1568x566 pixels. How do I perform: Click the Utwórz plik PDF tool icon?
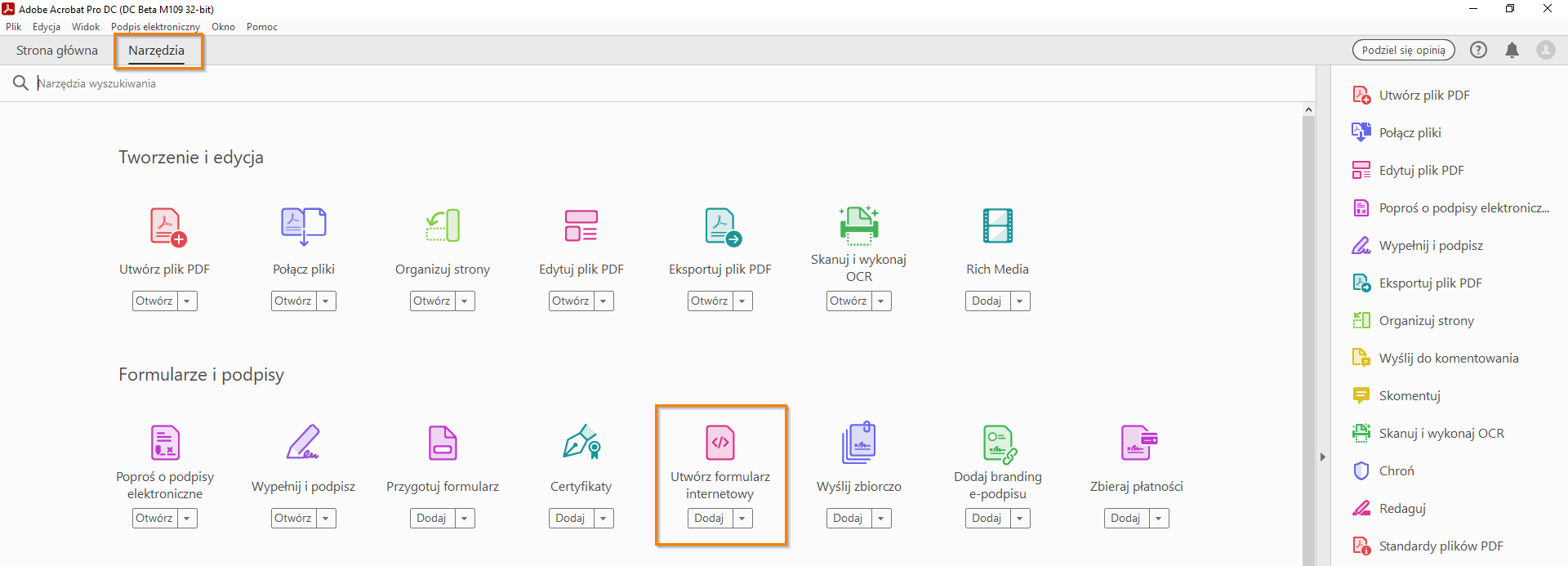168,226
